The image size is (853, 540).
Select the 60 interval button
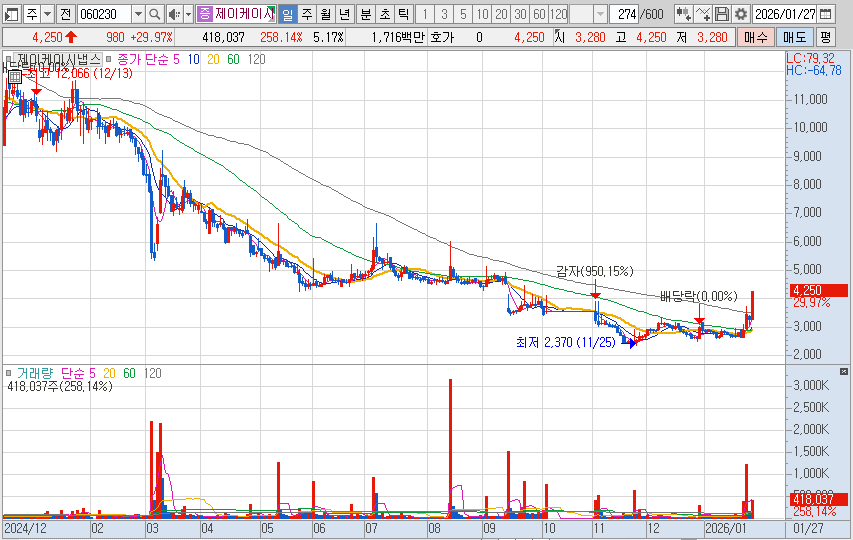coord(539,14)
